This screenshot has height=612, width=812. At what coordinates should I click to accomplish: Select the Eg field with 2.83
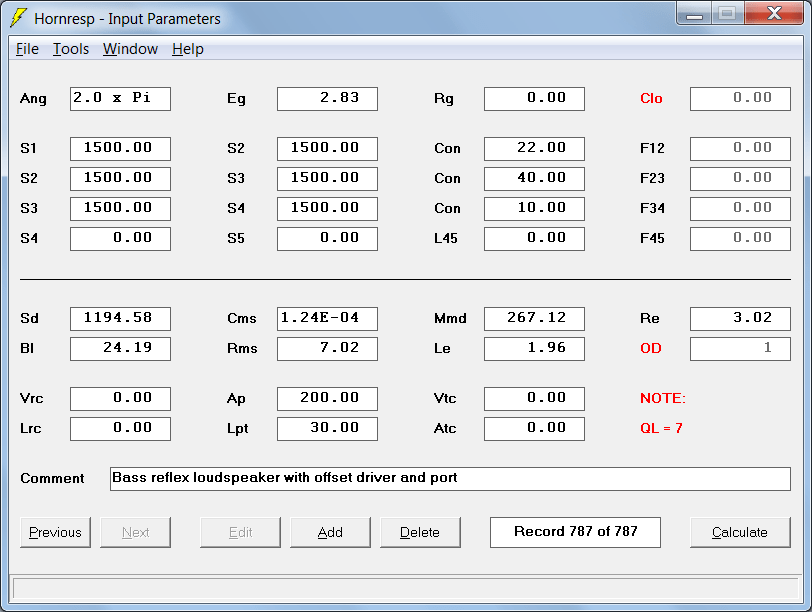(327, 99)
